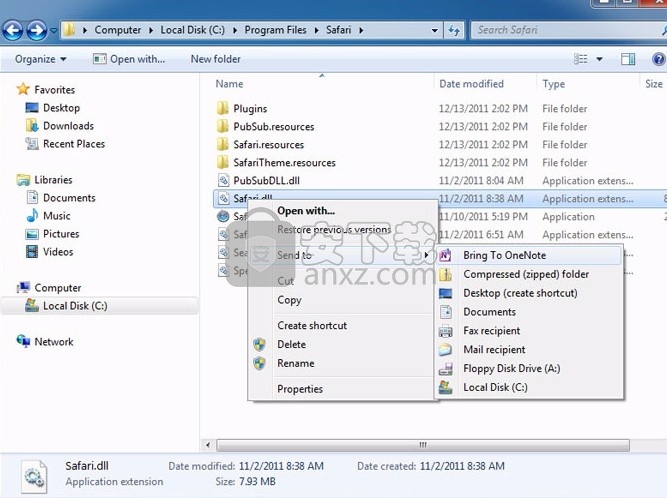Select Desktop (create shortcut) in Send to
Screen dimensions: 667x498
520,293
